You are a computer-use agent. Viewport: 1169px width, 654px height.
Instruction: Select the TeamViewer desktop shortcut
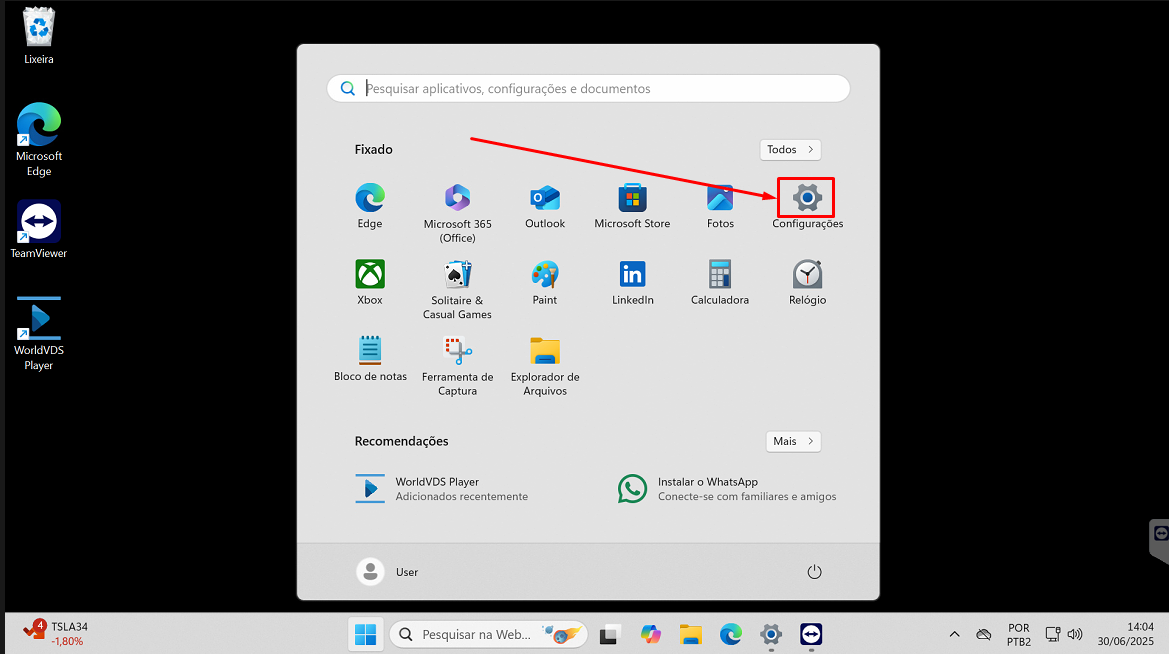(x=39, y=229)
